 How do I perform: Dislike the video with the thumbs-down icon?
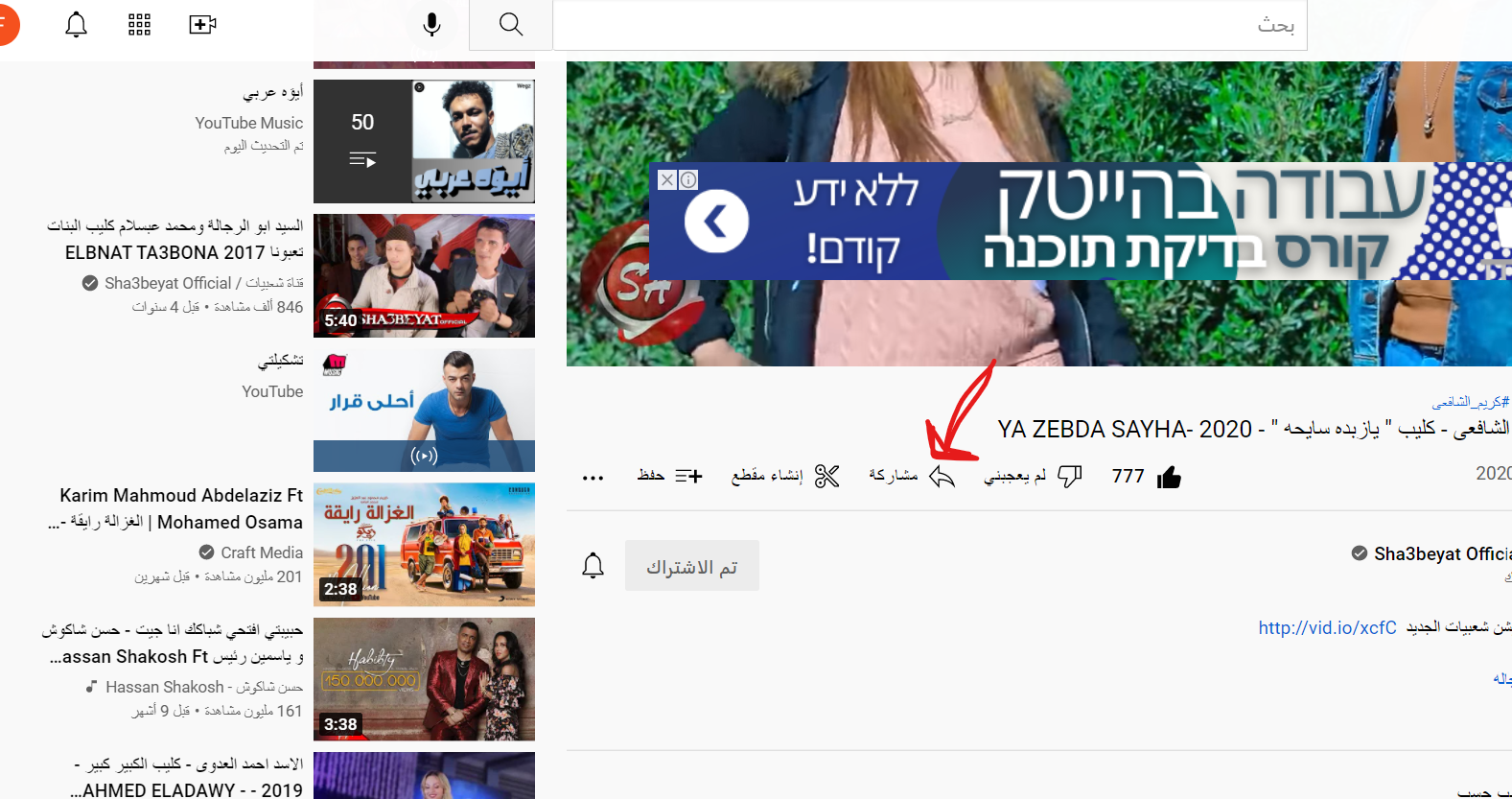pyautogui.click(x=1069, y=477)
